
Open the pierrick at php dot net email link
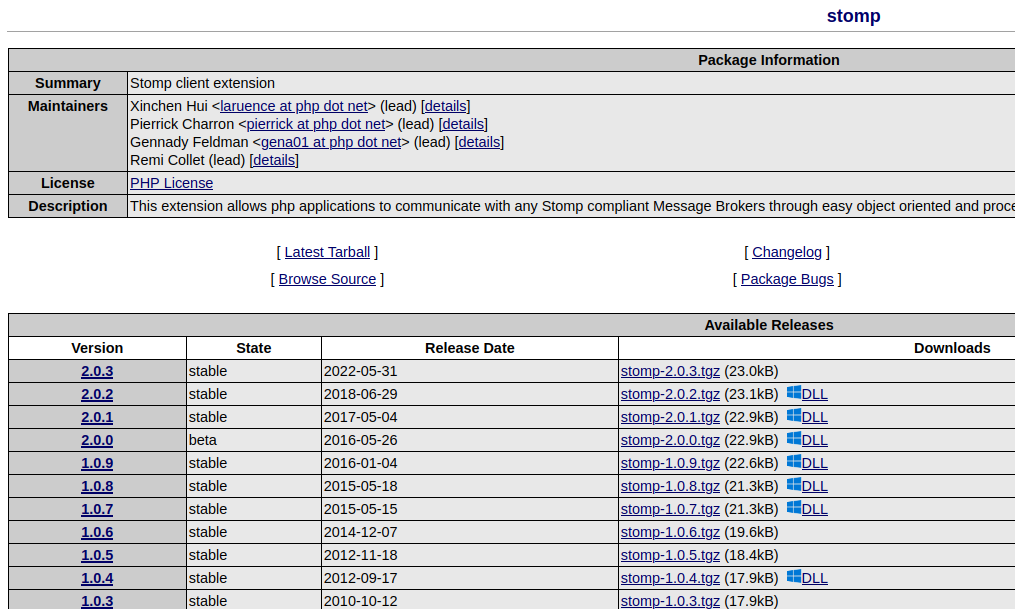click(316, 124)
